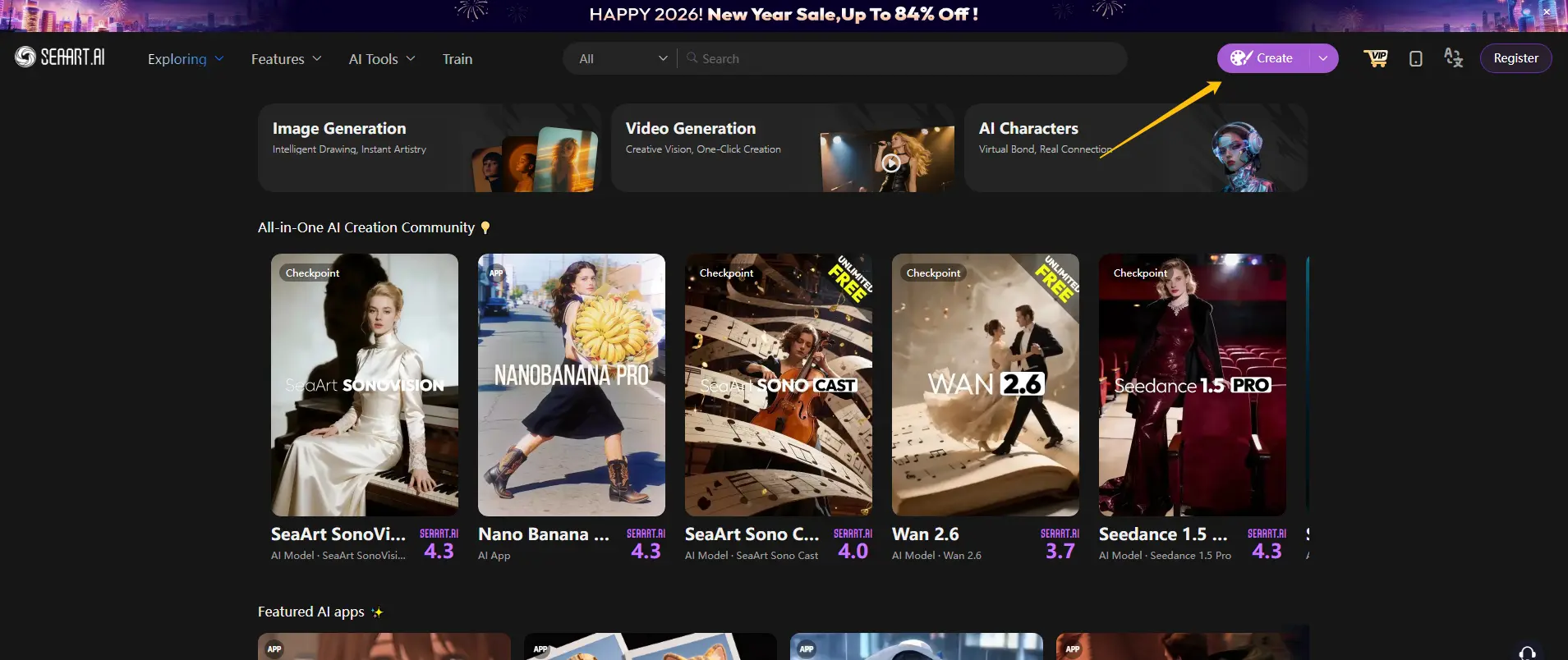Close the New Year sale banner
The image size is (1568, 660).
point(1546,12)
